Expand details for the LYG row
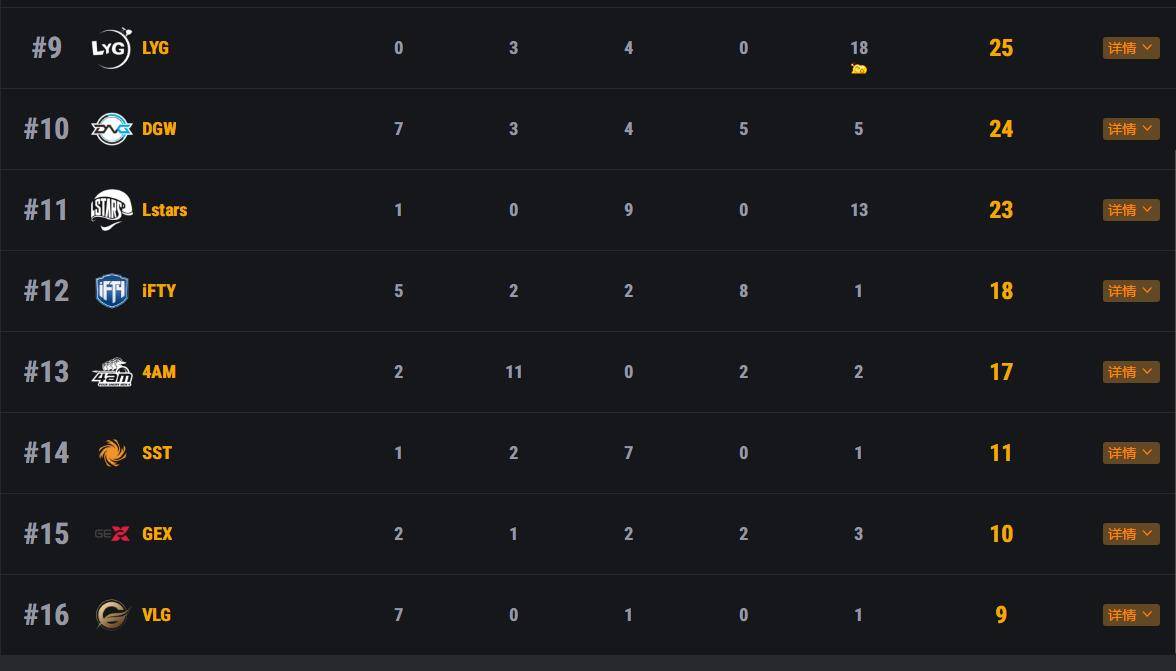Viewport: 1176px width, 671px height. pyautogui.click(x=1131, y=48)
